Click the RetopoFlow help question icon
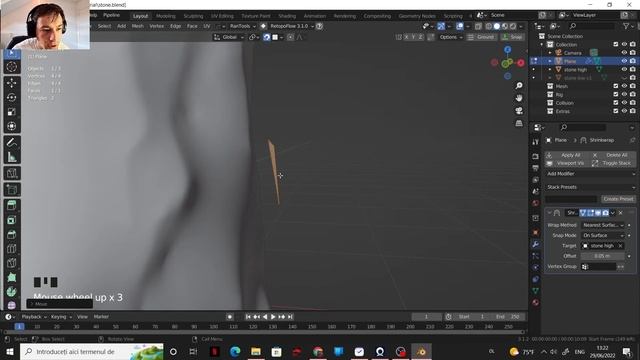The height and width of the screenshot is (360, 640). tap(320, 26)
